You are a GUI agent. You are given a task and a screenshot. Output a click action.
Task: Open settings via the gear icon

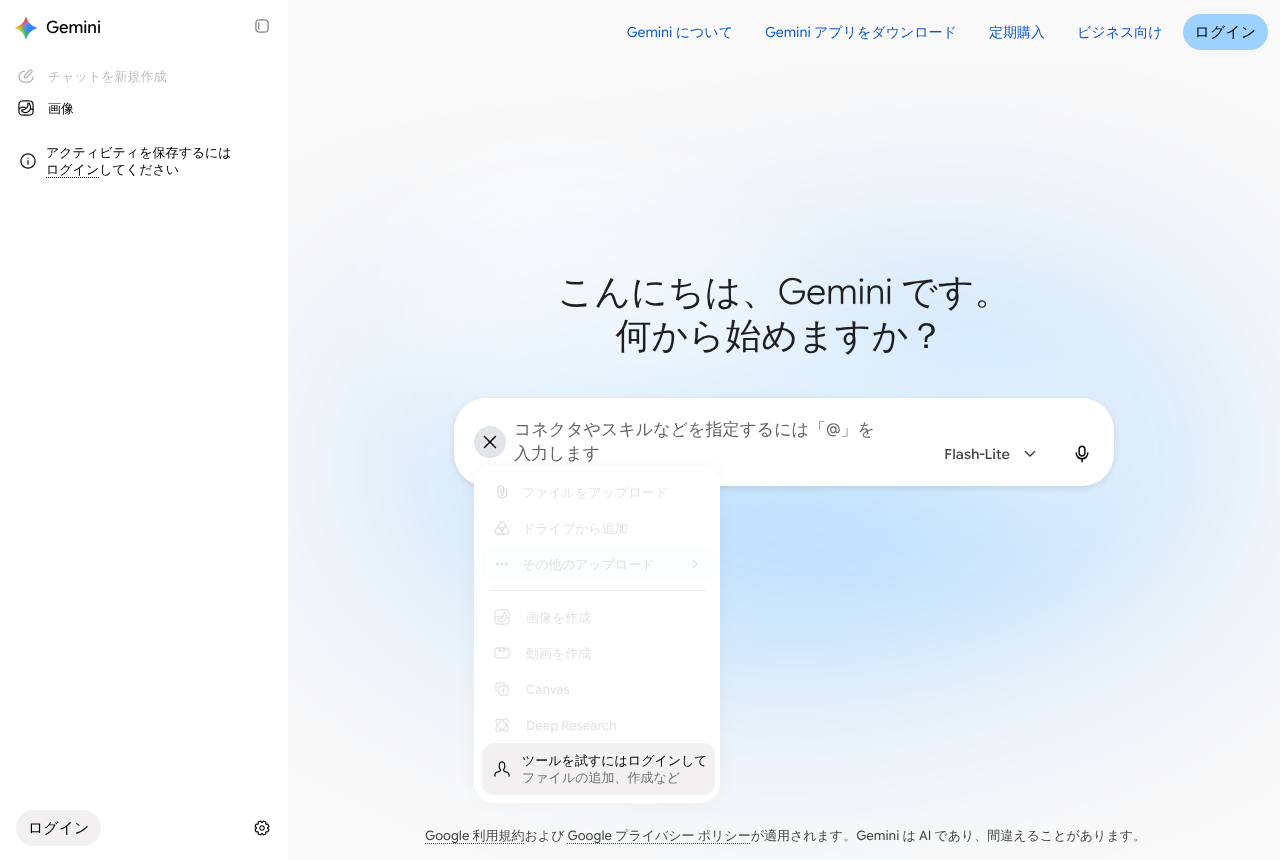point(262,828)
